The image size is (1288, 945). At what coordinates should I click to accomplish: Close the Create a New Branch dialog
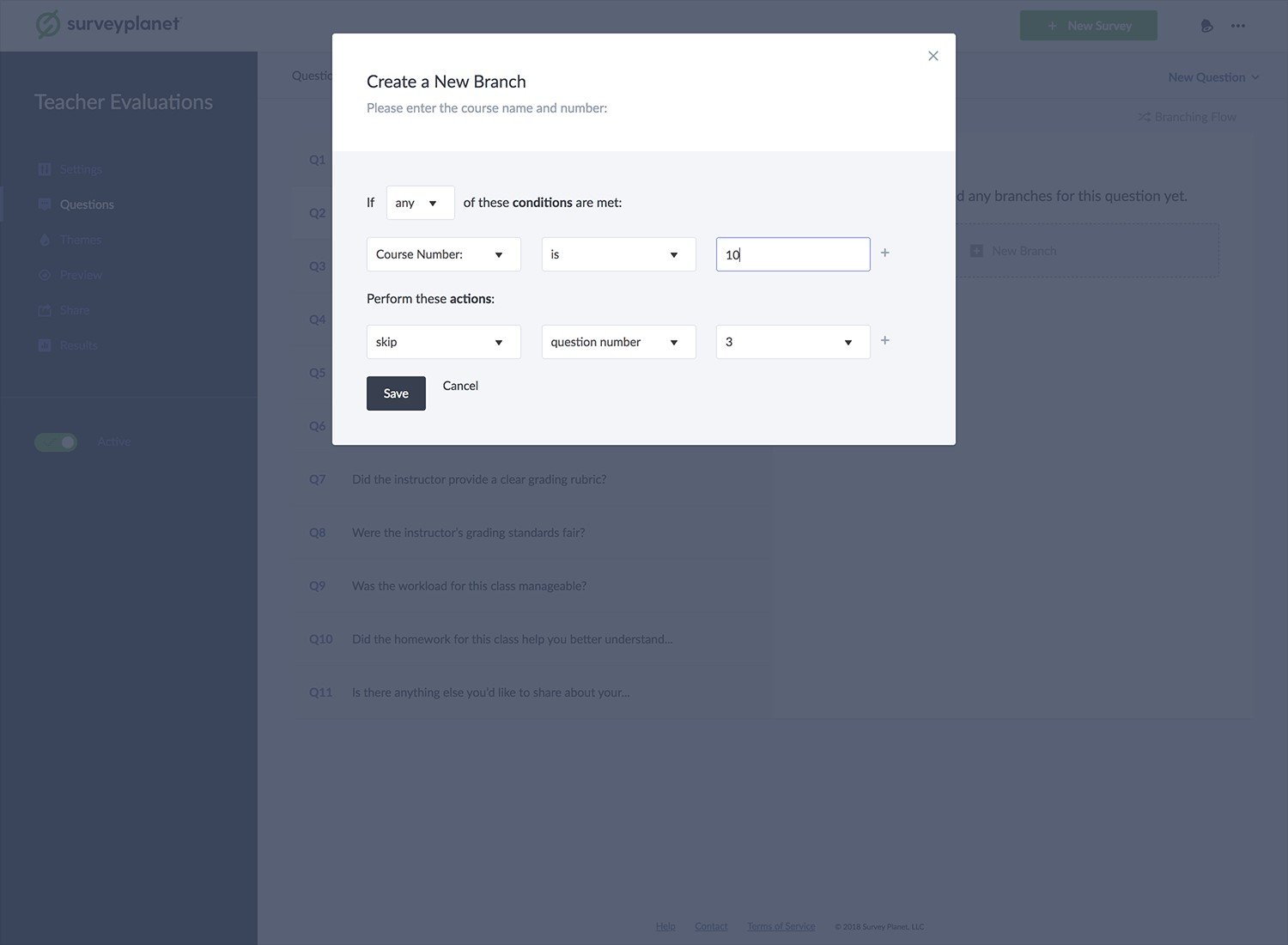point(933,56)
